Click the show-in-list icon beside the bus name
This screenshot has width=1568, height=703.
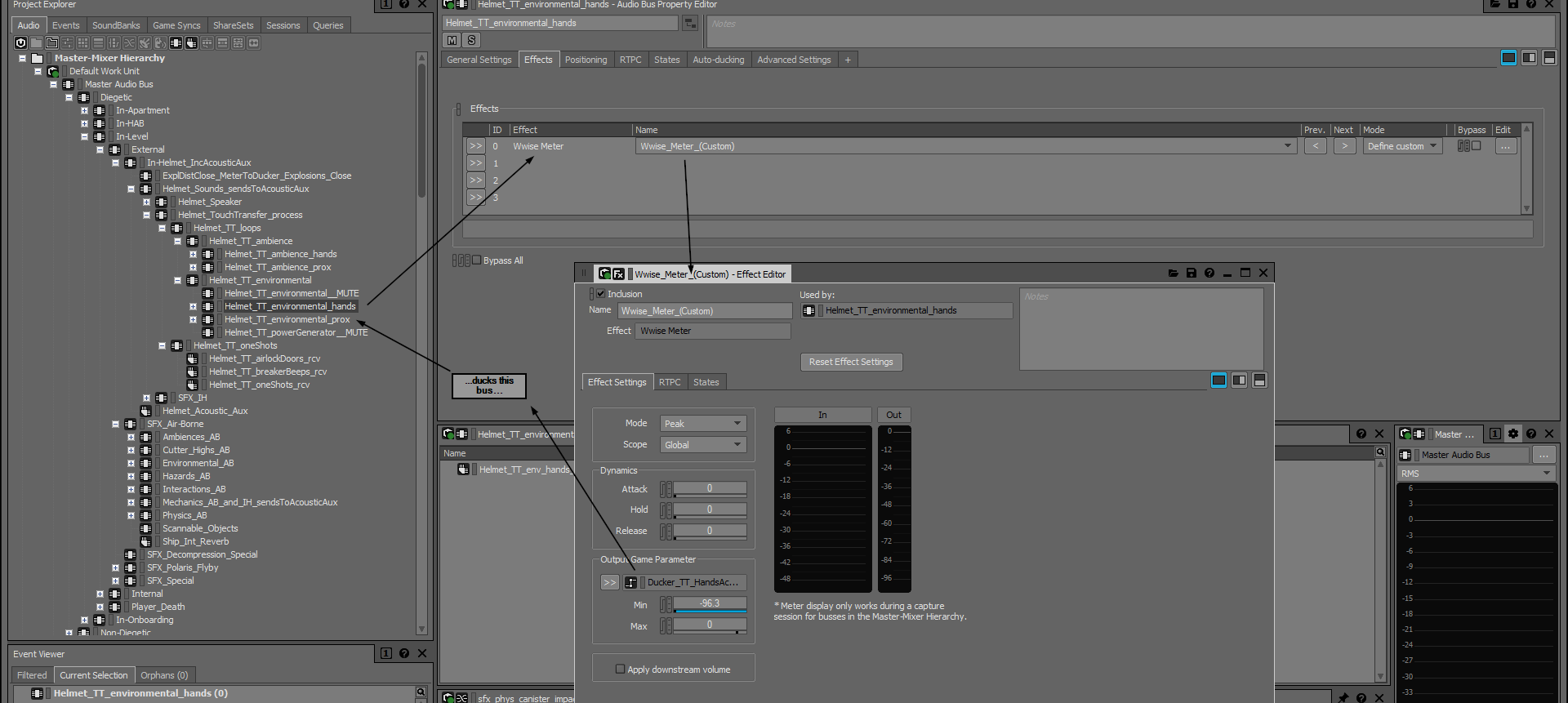[x=690, y=23]
